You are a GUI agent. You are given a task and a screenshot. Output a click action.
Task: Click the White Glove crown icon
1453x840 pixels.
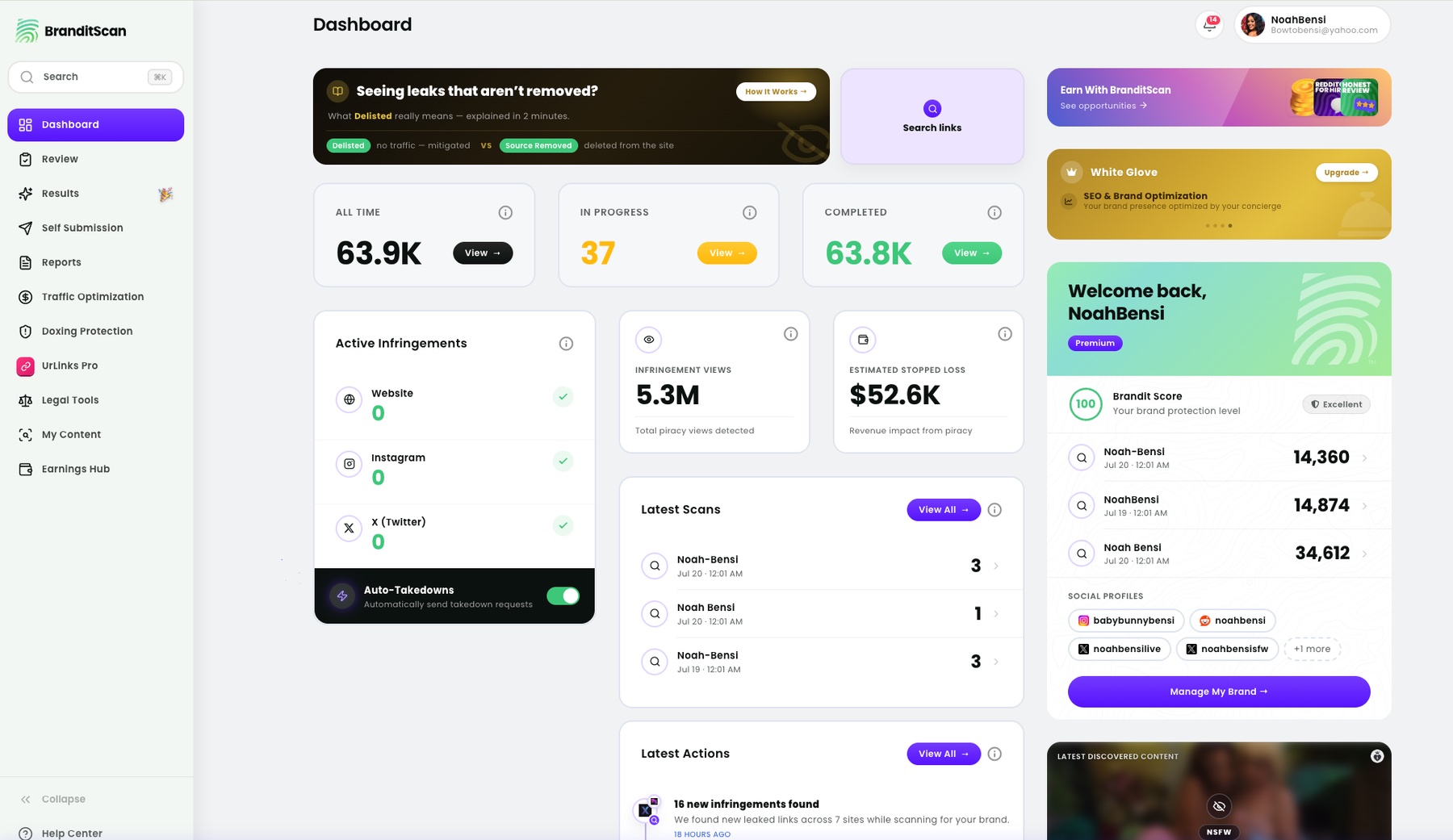(1071, 172)
